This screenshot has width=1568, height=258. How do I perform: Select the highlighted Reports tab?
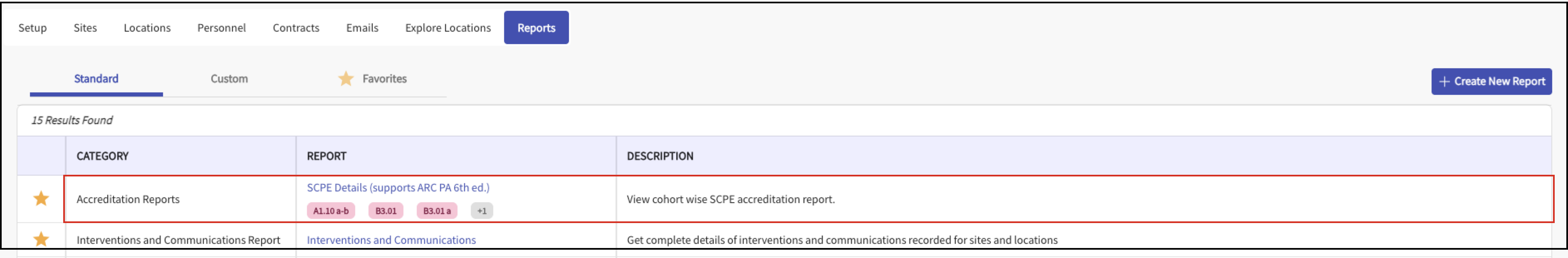[536, 28]
